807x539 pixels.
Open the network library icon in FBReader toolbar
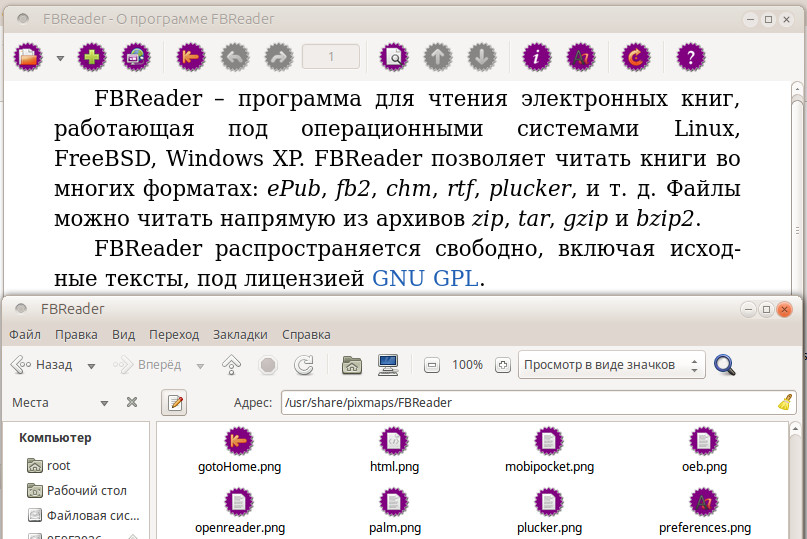tap(136, 57)
